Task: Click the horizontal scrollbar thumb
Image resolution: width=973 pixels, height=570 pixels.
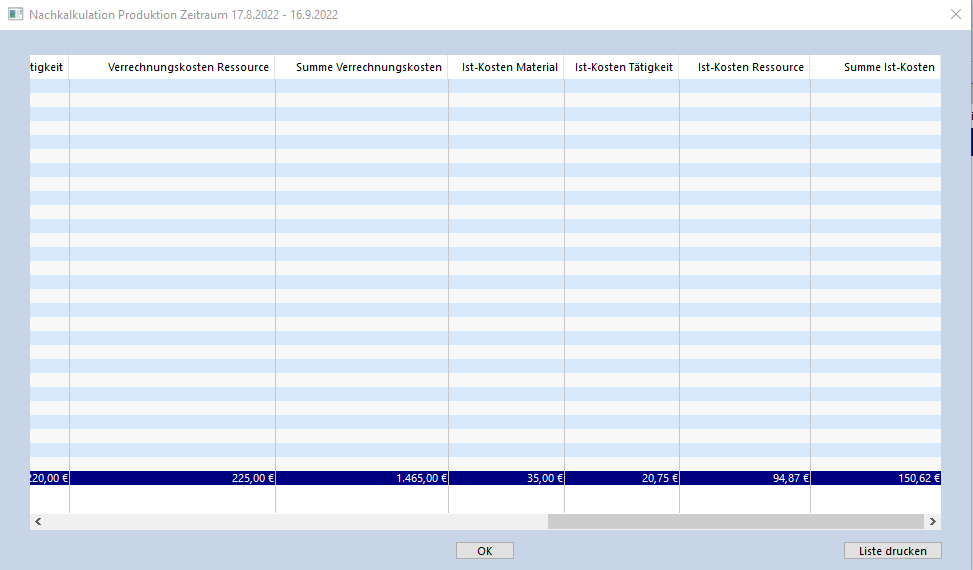Action: 735,522
